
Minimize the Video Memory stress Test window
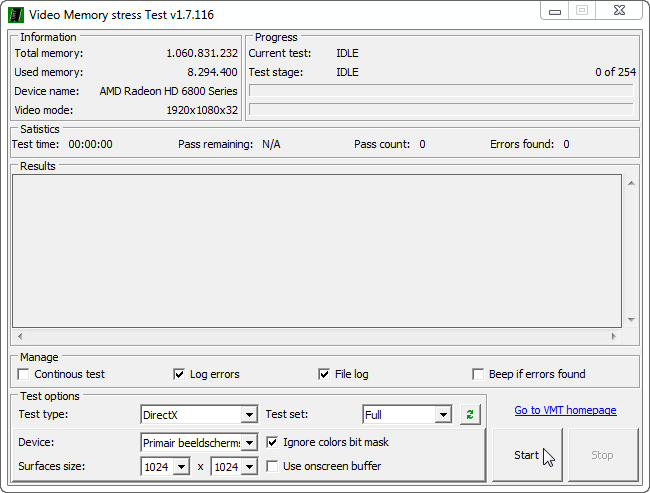coord(555,11)
